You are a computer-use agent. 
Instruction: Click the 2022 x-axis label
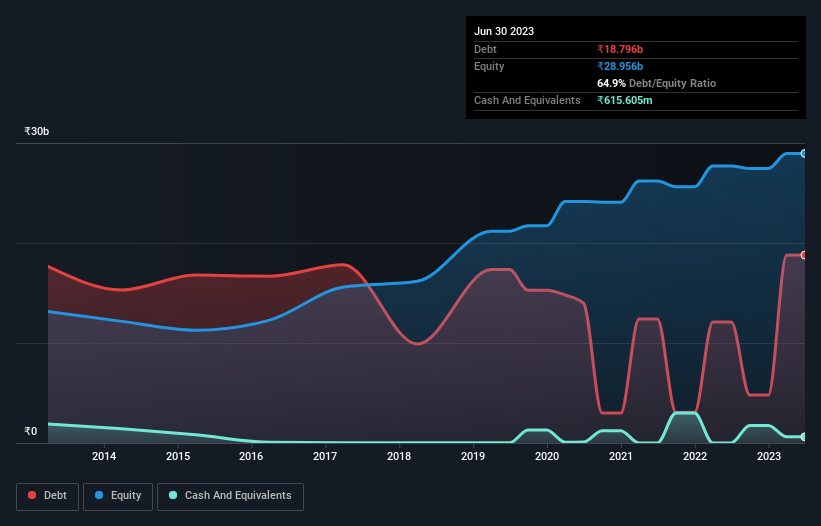coord(695,456)
